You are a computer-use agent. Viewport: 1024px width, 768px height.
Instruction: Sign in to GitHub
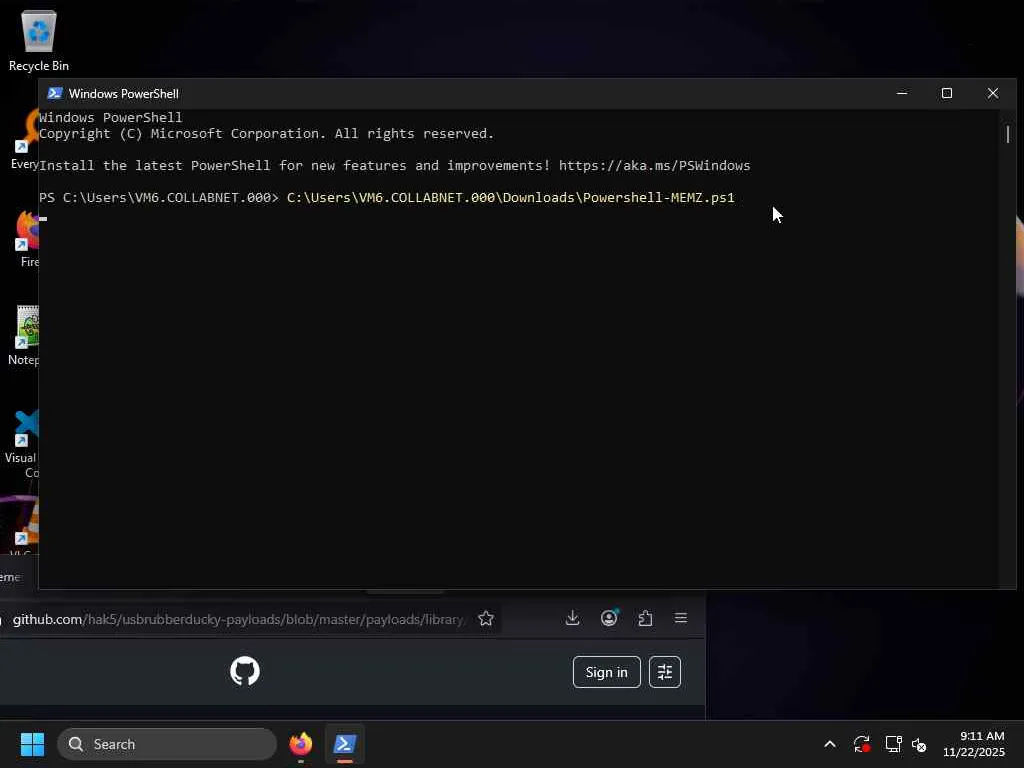pos(607,672)
